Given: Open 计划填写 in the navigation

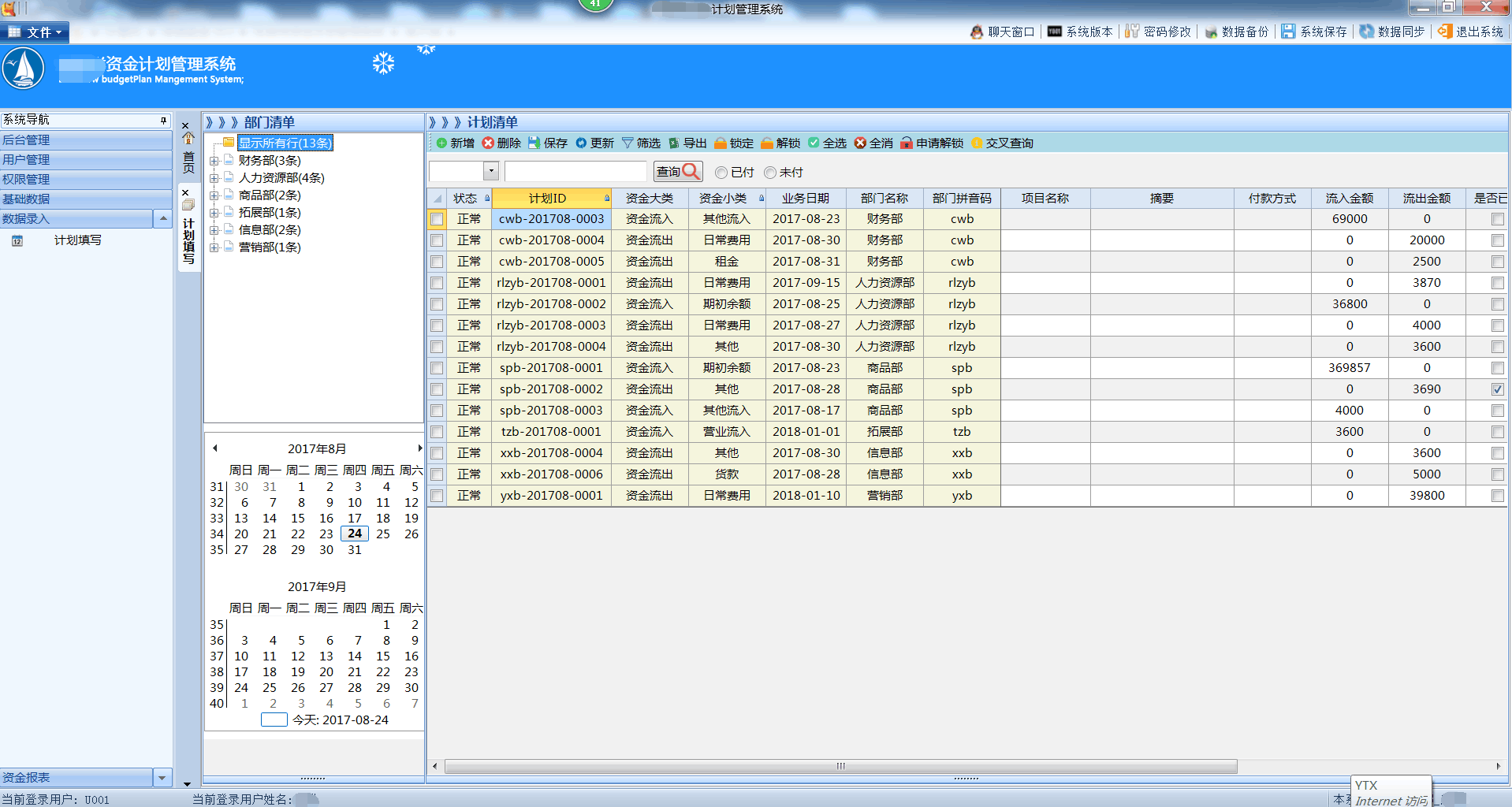Looking at the screenshot, I should coord(77,240).
